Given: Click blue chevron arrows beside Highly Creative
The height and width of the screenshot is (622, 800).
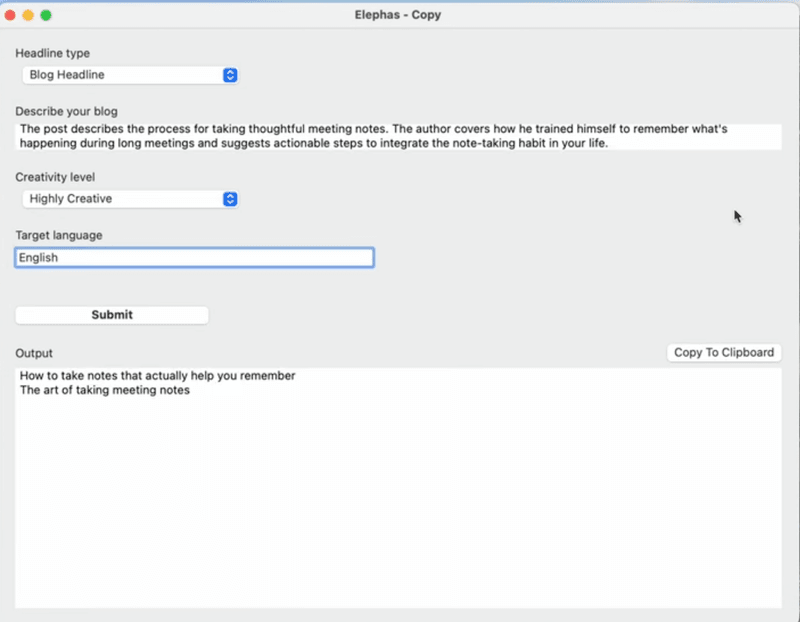Looking at the screenshot, I should [230, 199].
